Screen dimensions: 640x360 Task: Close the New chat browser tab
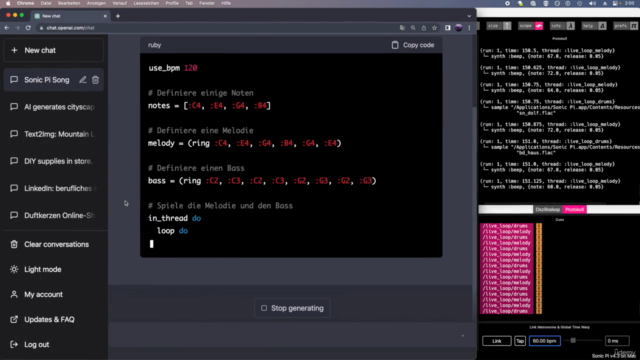[x=105, y=16]
